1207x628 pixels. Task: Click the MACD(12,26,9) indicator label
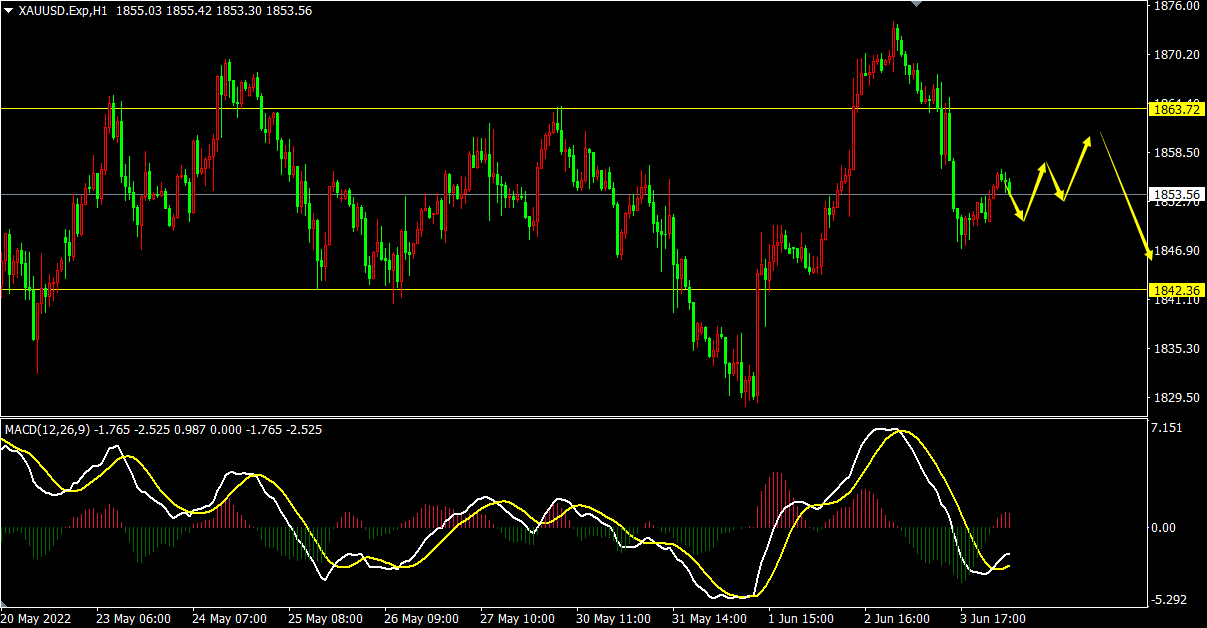tap(47, 430)
